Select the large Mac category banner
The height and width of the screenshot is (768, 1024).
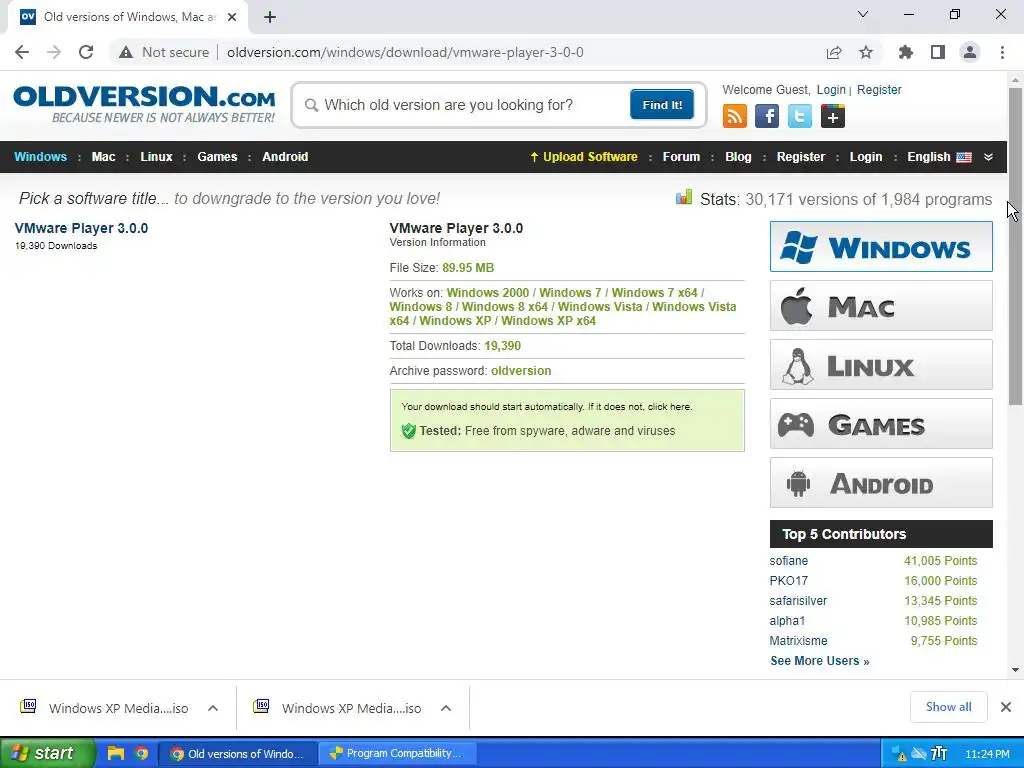click(x=881, y=306)
